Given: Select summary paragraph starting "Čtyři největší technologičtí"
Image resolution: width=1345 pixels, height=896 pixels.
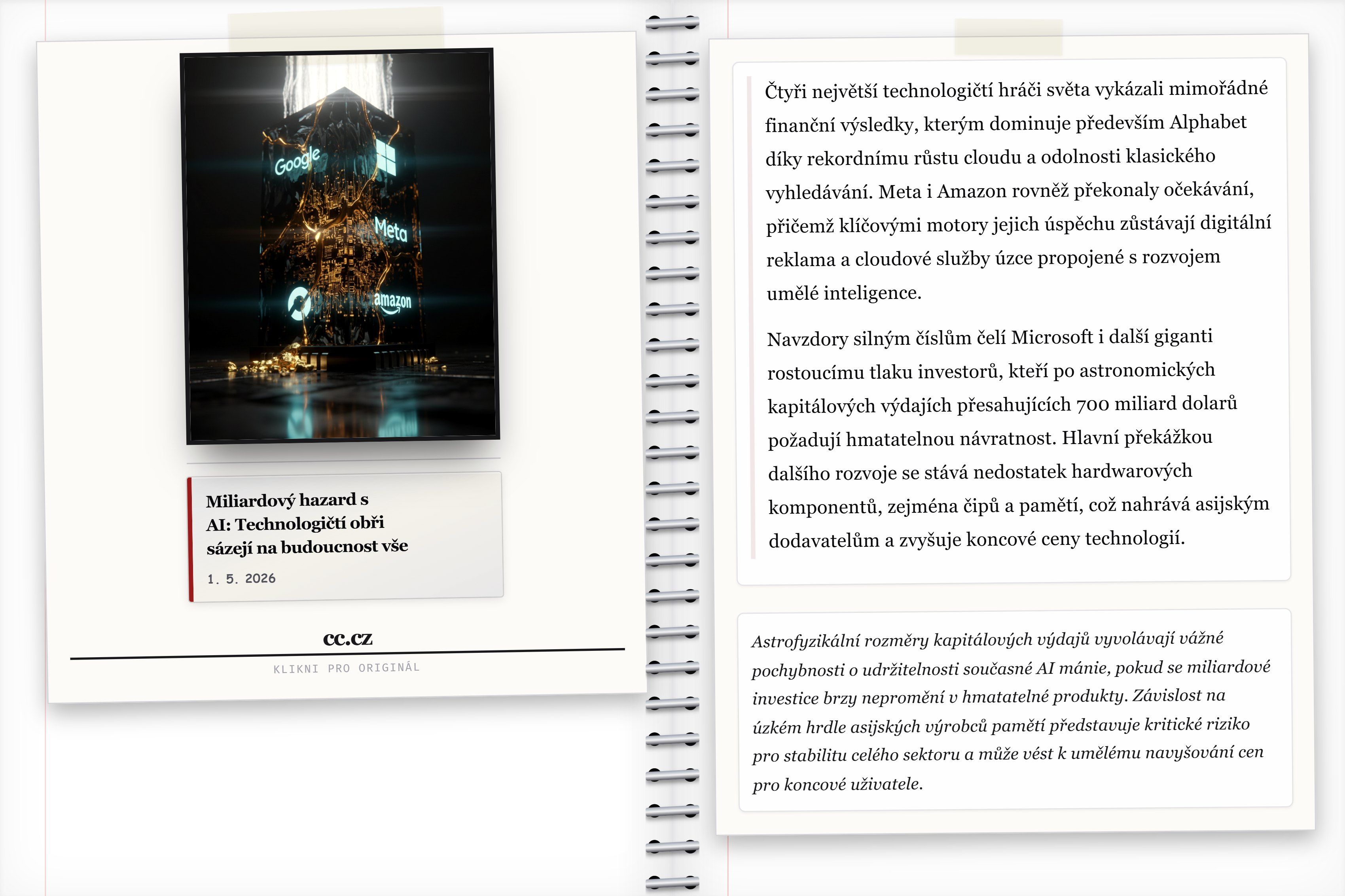Looking at the screenshot, I should pyautogui.click(x=1018, y=191).
